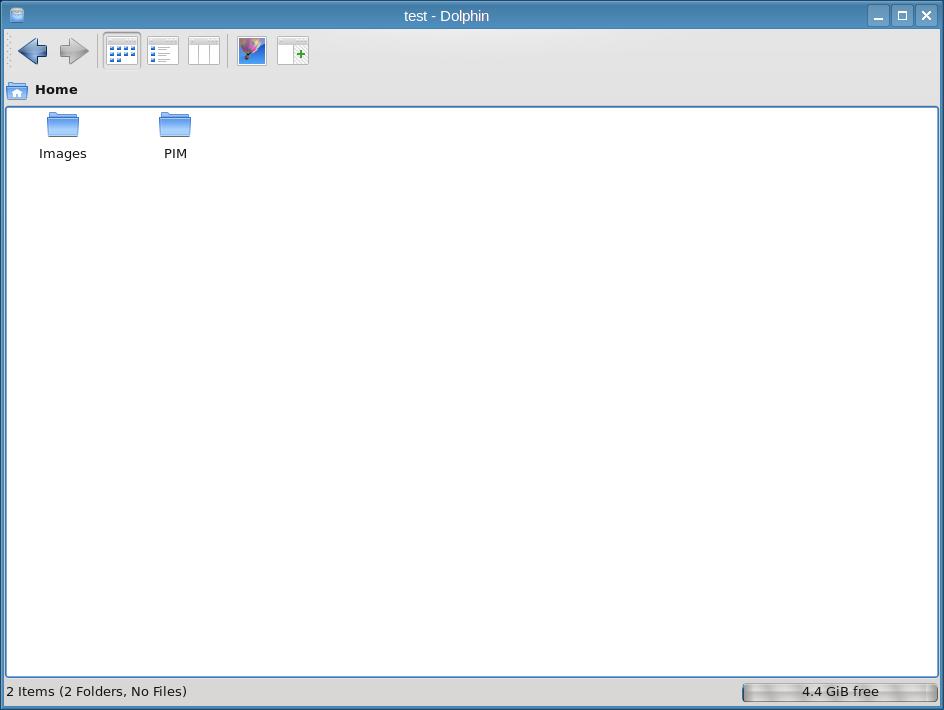Click the Images folder label
Image resolution: width=944 pixels, height=710 pixels.
(x=63, y=154)
